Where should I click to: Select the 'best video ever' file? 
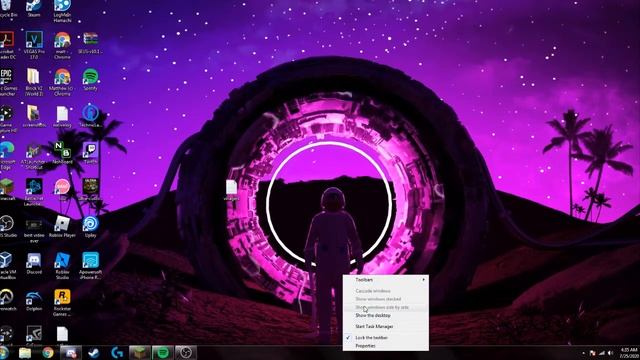[34, 229]
